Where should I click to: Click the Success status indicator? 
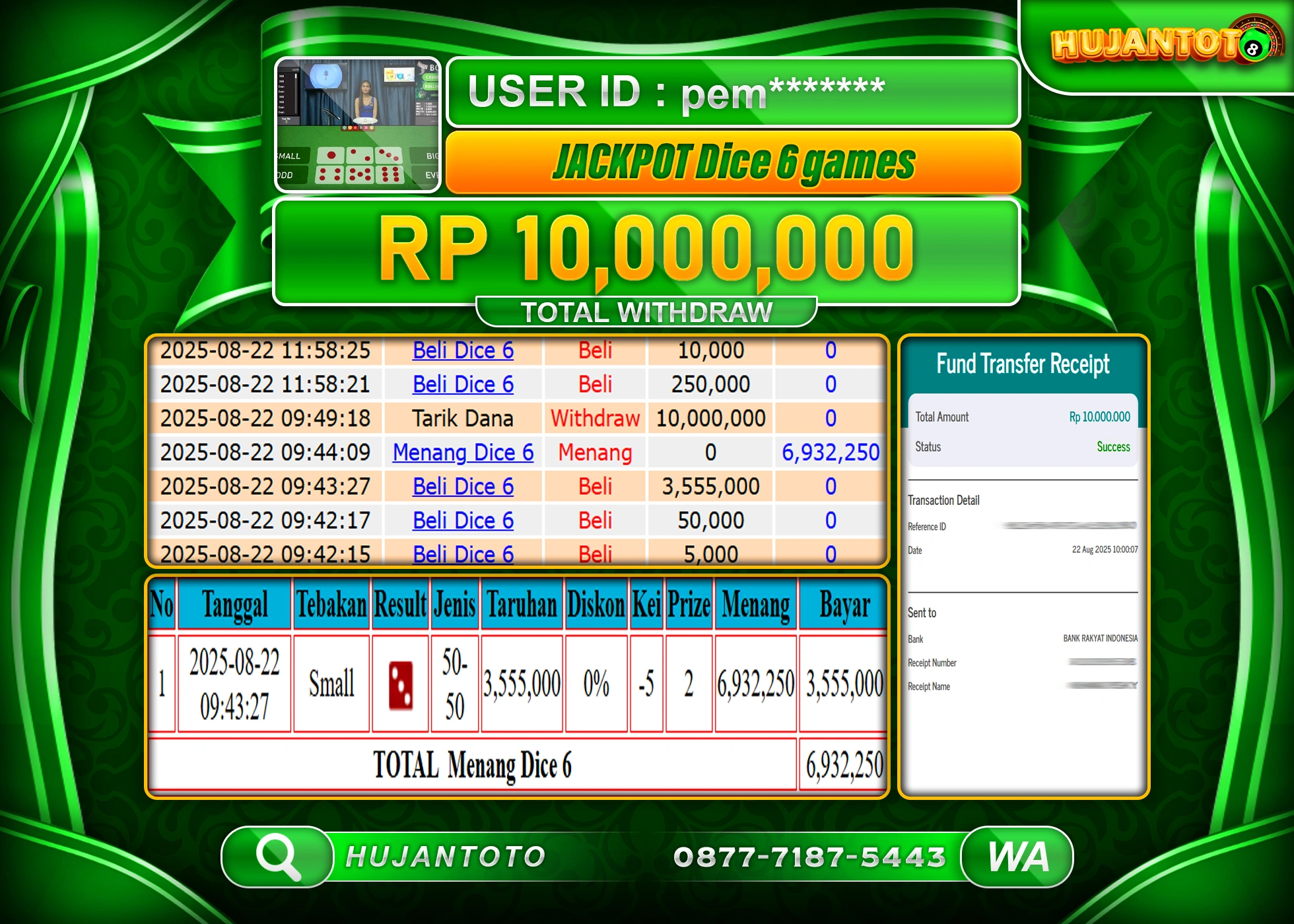point(1113,447)
